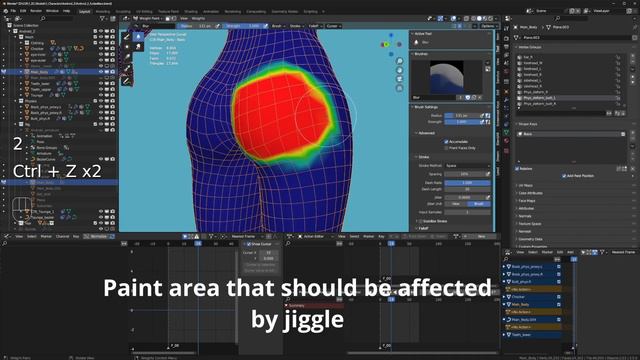Open Modifiers wrench tab in Properties
The height and width of the screenshot is (360, 640).
tap(507, 100)
